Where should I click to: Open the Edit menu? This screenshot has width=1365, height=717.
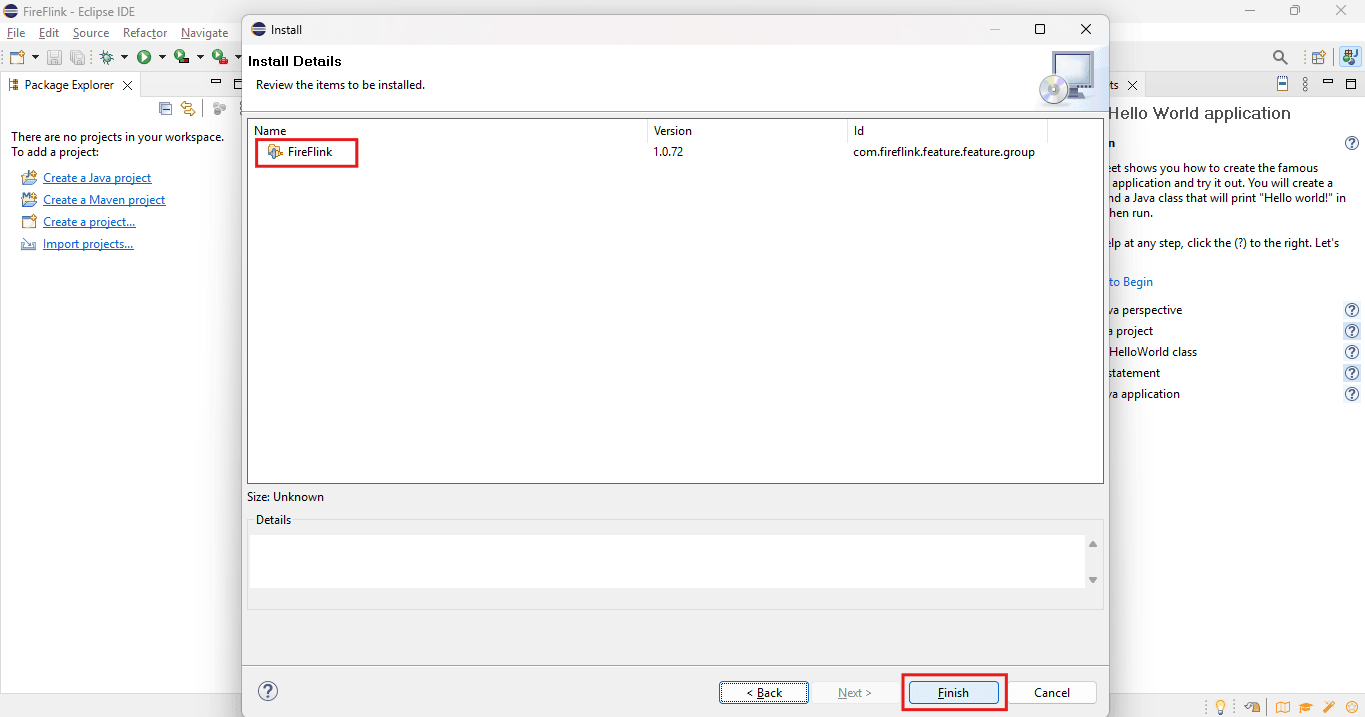pyautogui.click(x=49, y=33)
